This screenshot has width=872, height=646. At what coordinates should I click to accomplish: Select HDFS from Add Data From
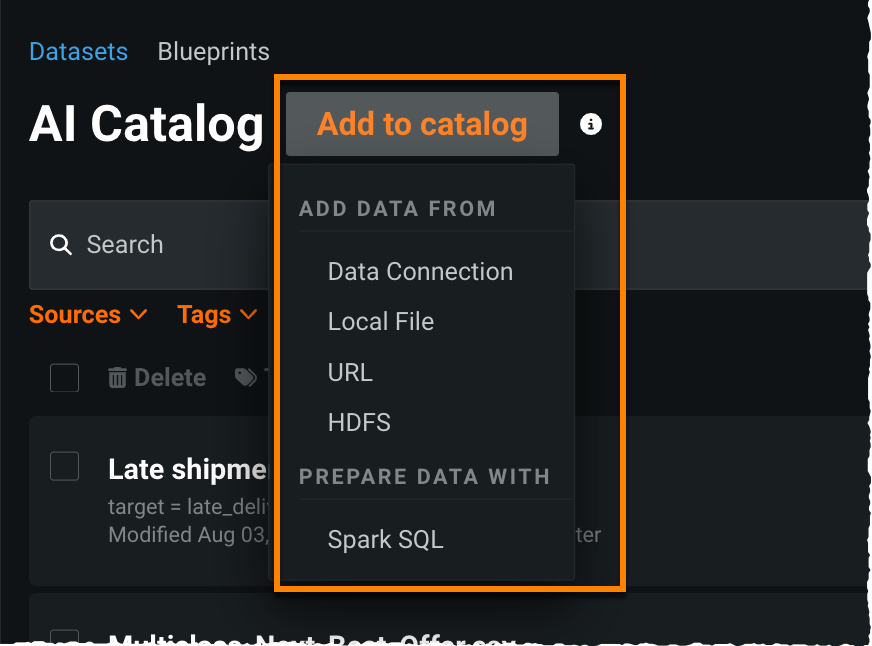pos(359,423)
